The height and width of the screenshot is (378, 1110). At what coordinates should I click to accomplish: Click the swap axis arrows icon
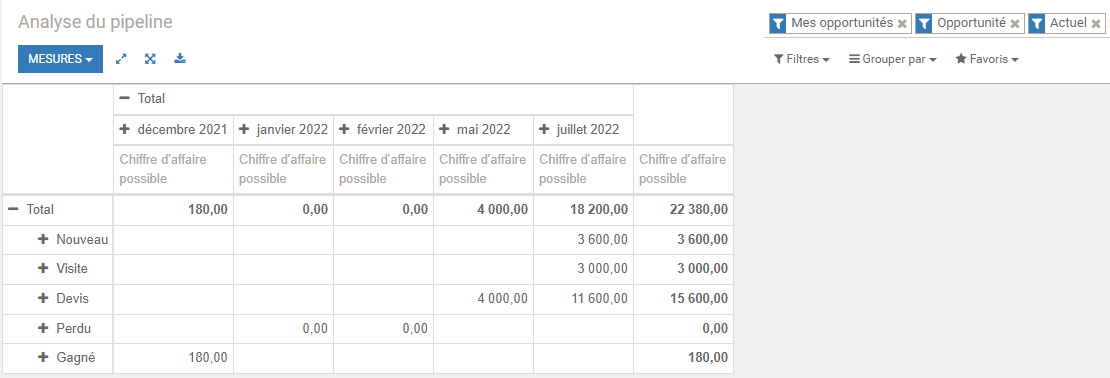pos(121,59)
